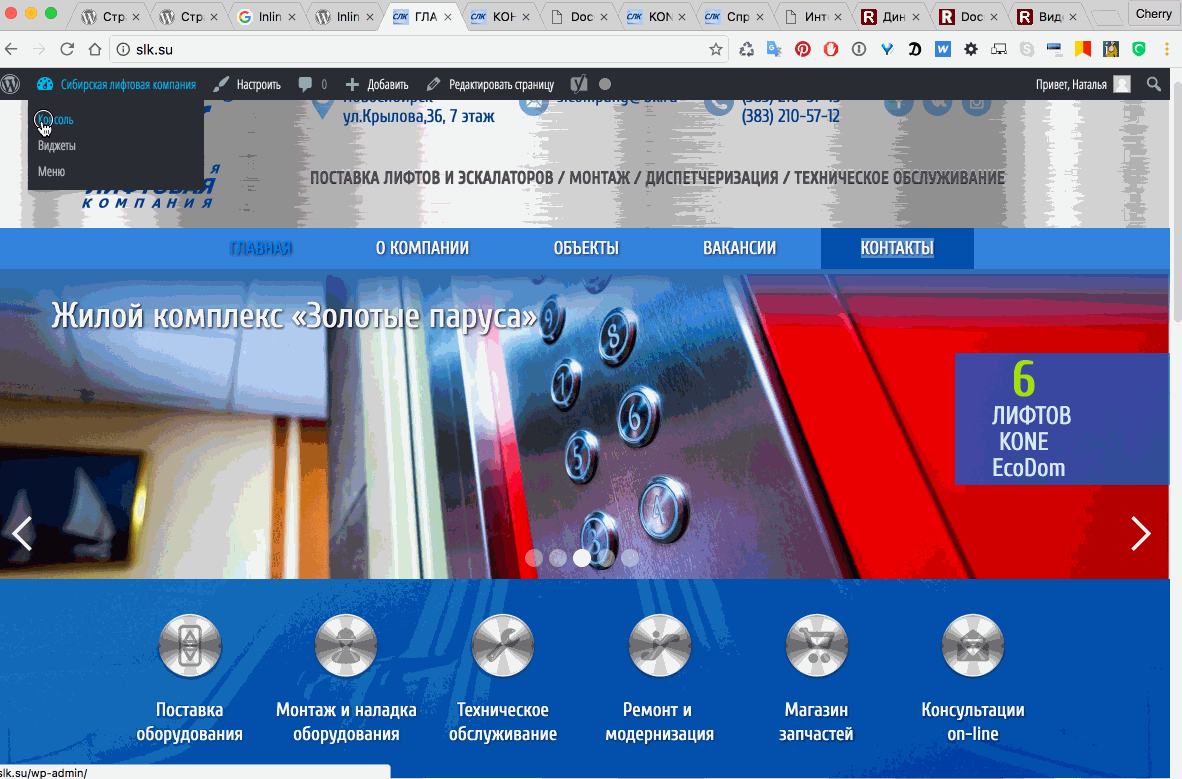Screen dimensions: 1182x779
Task: Bookmark the page with the star icon
Action: (x=715, y=49)
